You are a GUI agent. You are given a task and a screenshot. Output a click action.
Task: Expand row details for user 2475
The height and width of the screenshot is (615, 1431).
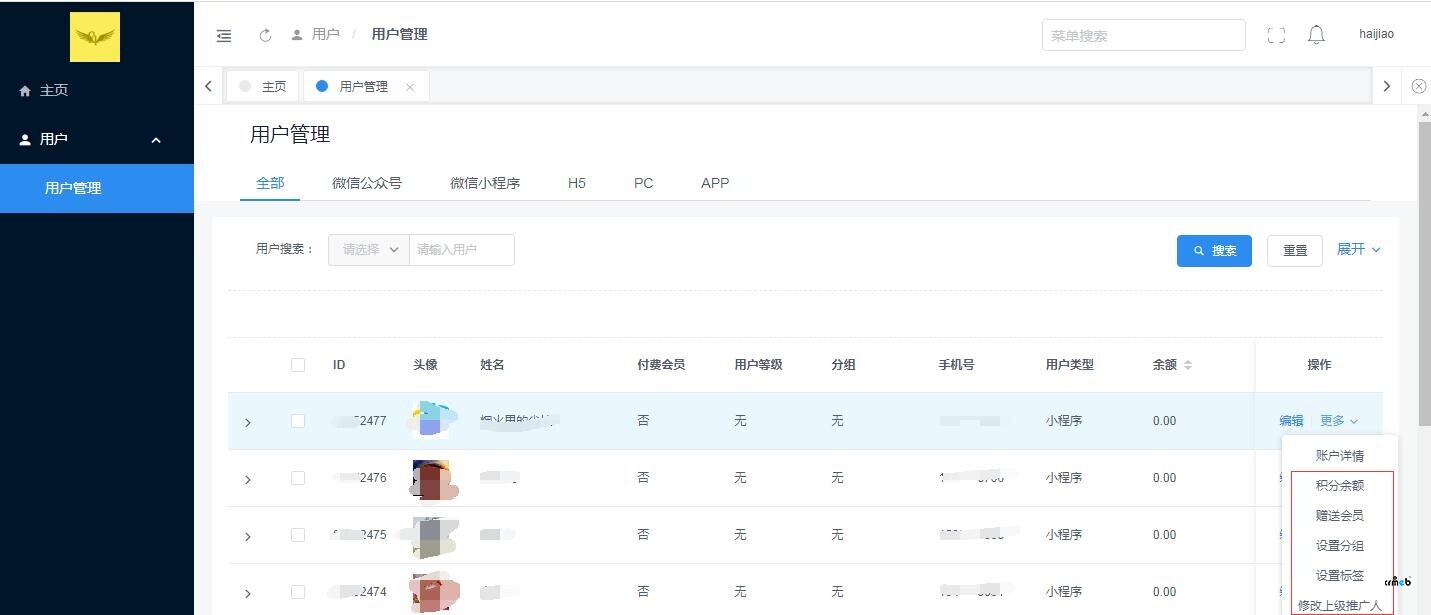click(x=248, y=536)
